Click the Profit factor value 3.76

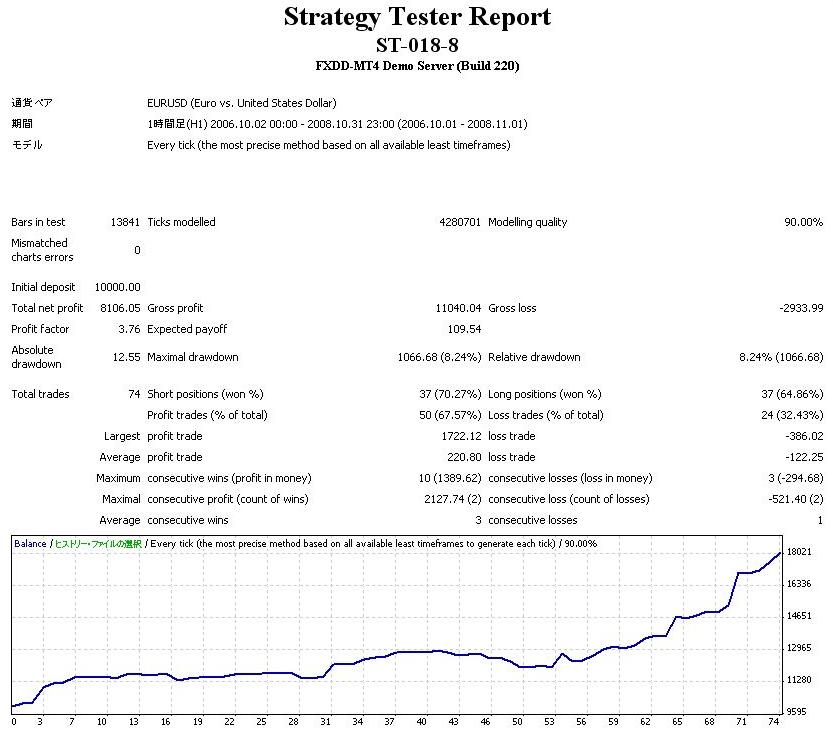(x=129, y=329)
